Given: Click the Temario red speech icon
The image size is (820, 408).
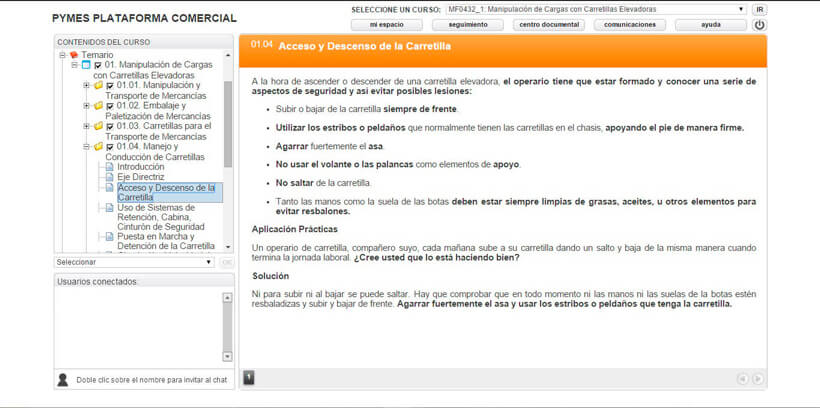Looking at the screenshot, I should click(x=74, y=55).
